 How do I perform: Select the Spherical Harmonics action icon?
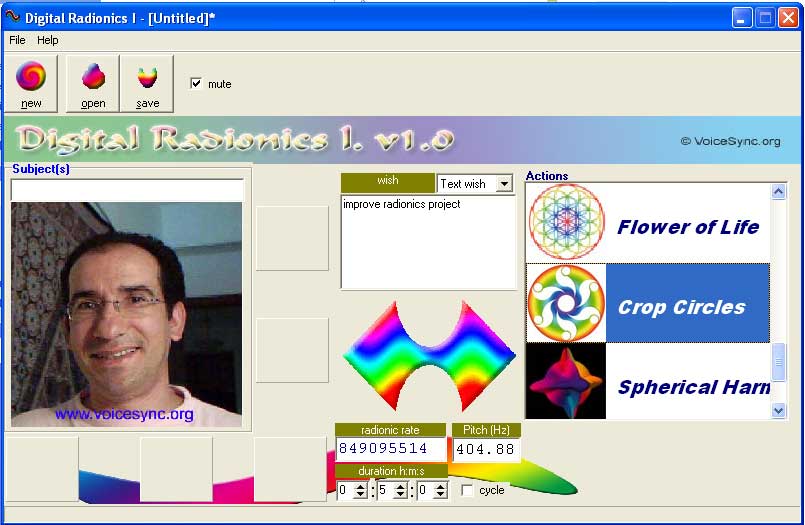[x=566, y=382]
